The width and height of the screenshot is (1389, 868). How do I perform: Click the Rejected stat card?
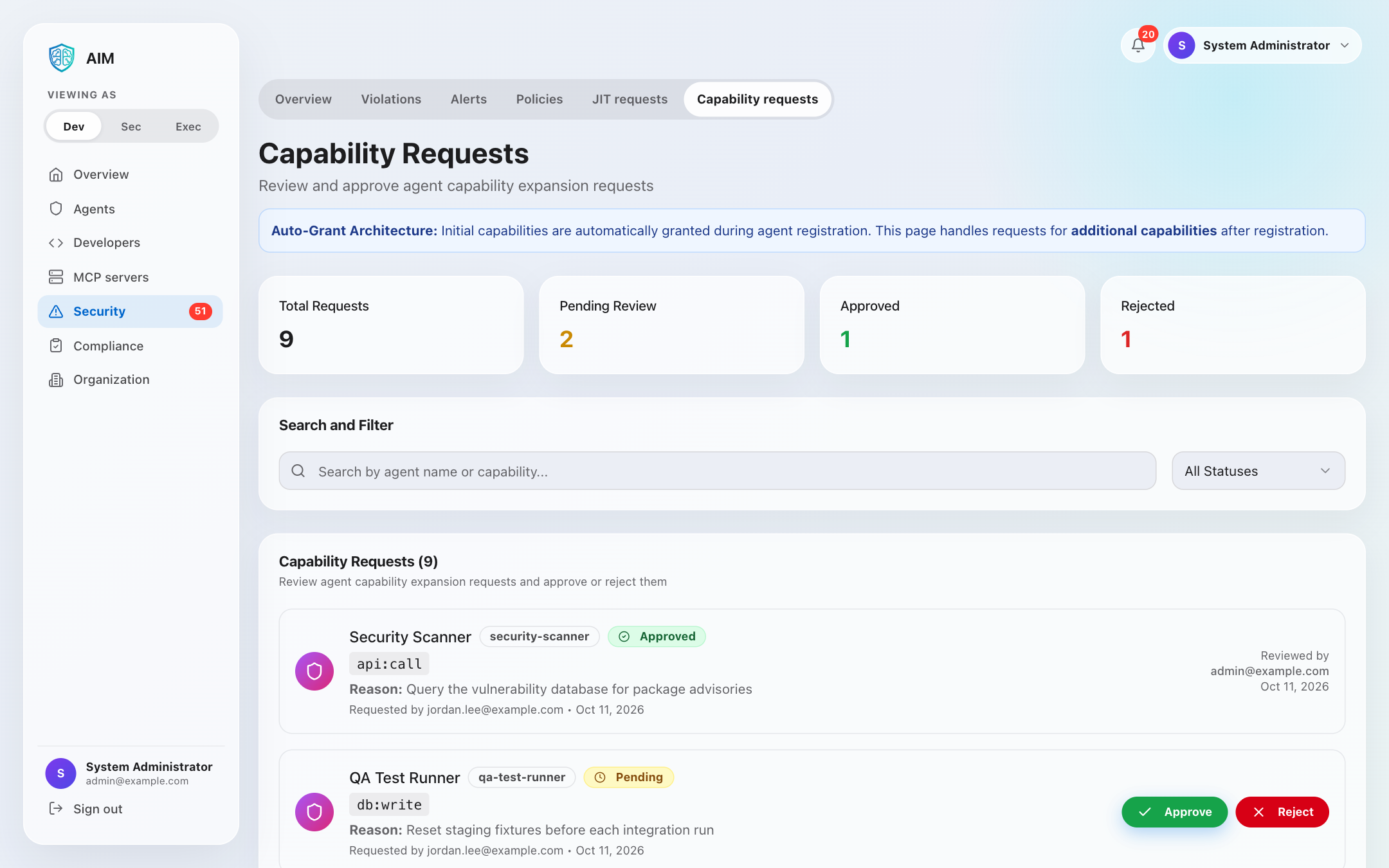1233,325
